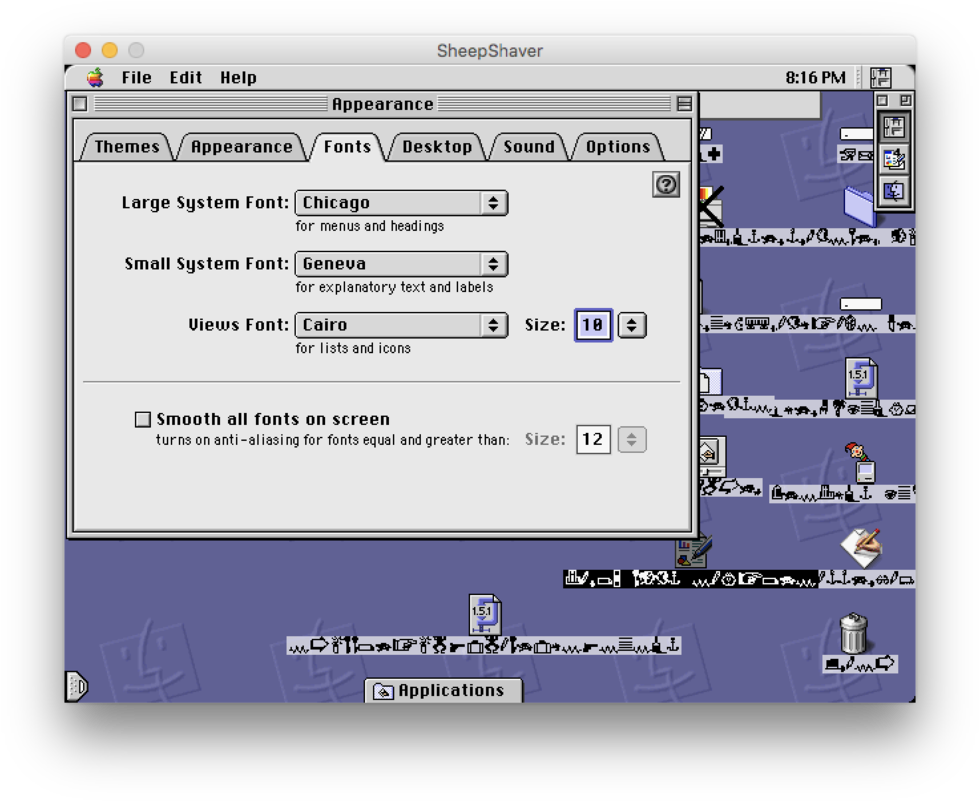Expand the Views Font Cairo dropdown
The width and height of the screenshot is (979, 801).
[x=401, y=325]
